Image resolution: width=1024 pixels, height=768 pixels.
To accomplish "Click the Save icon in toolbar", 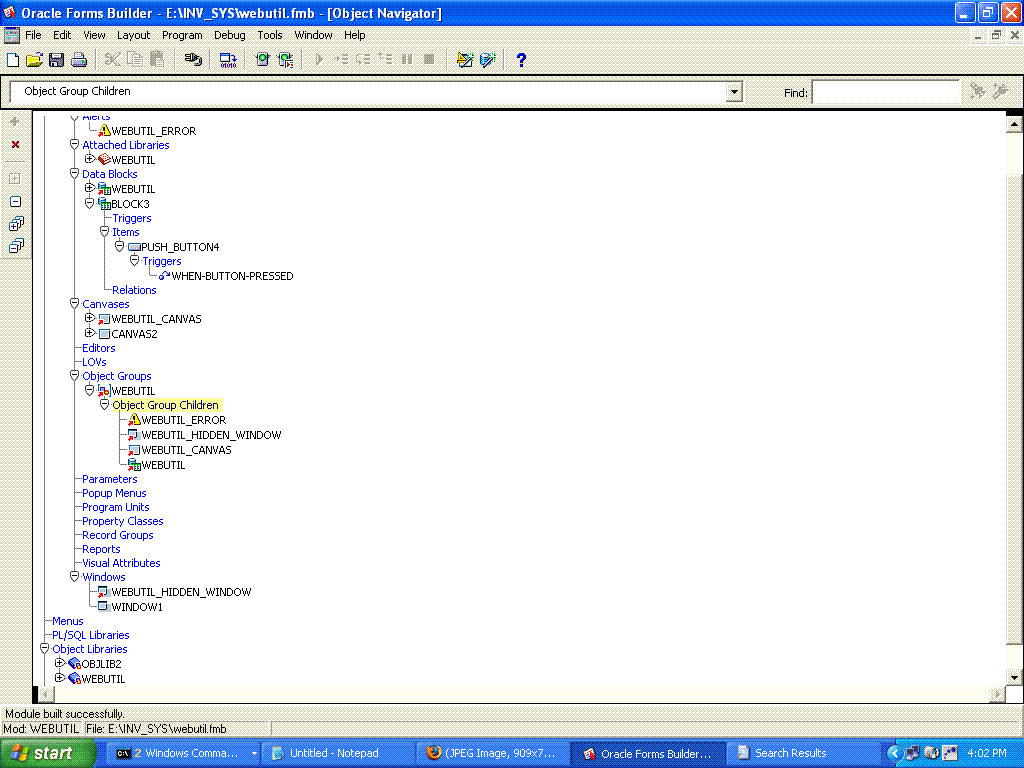I will 56,60.
